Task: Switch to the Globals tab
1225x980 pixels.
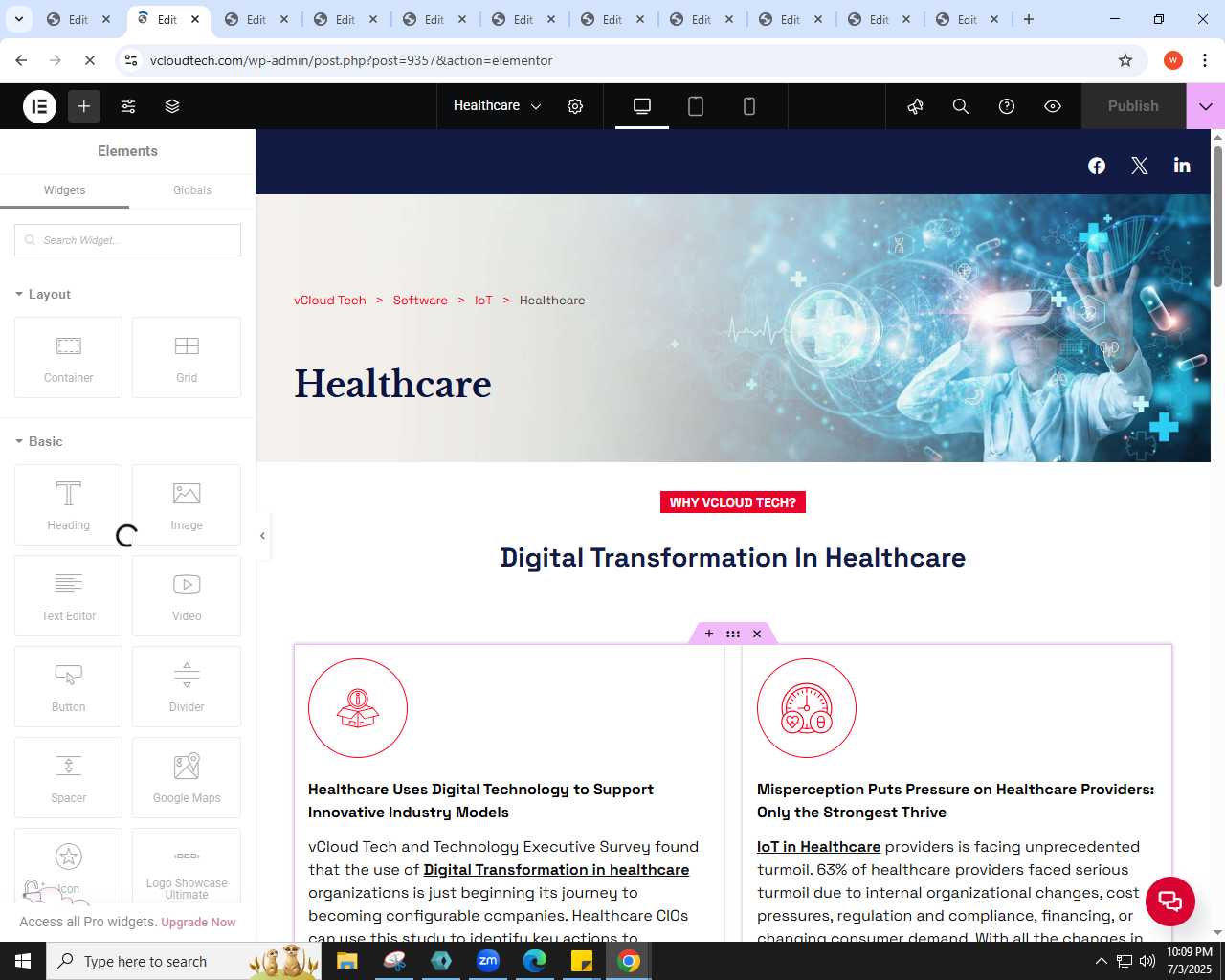Action: [x=192, y=190]
